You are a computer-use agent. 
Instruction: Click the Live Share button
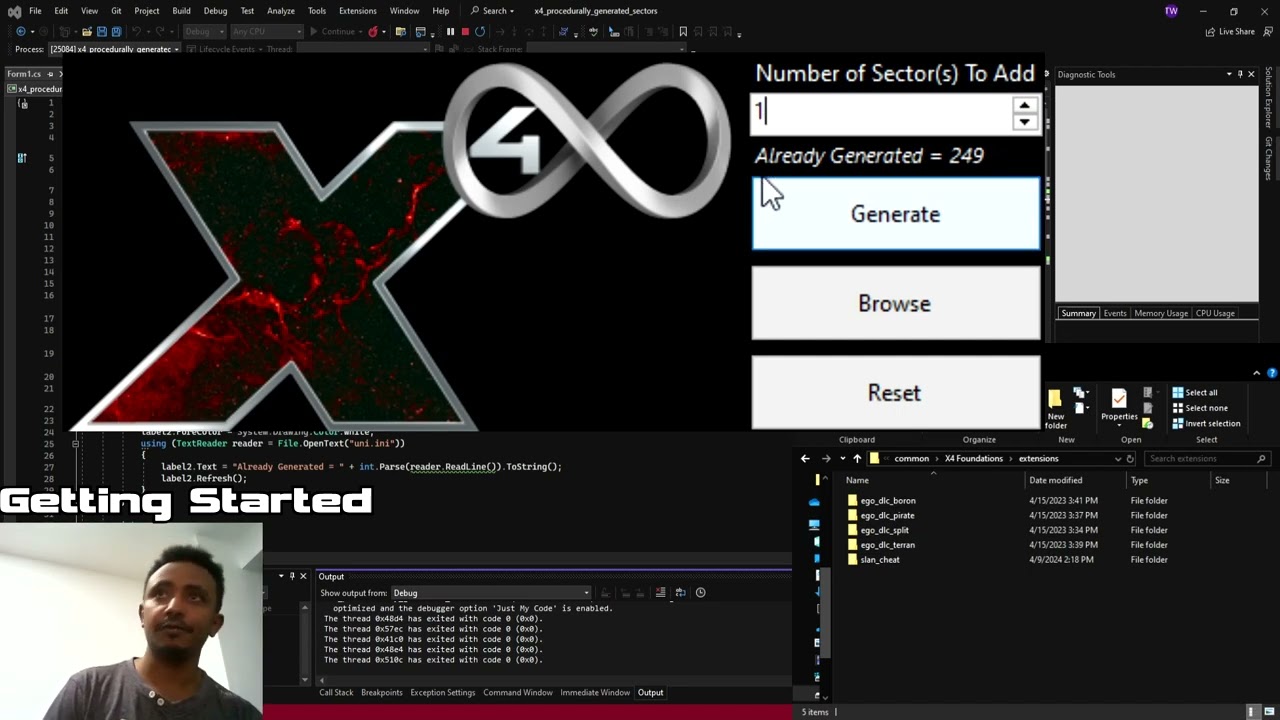point(1230,31)
